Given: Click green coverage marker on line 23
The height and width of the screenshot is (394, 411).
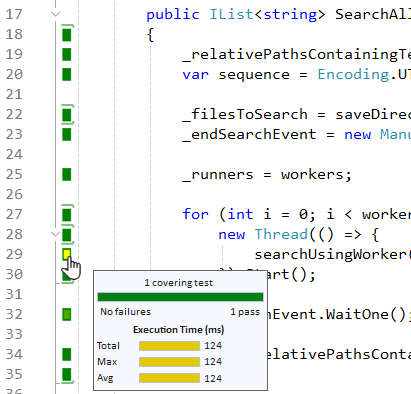Looking at the screenshot, I should click(x=67, y=135).
